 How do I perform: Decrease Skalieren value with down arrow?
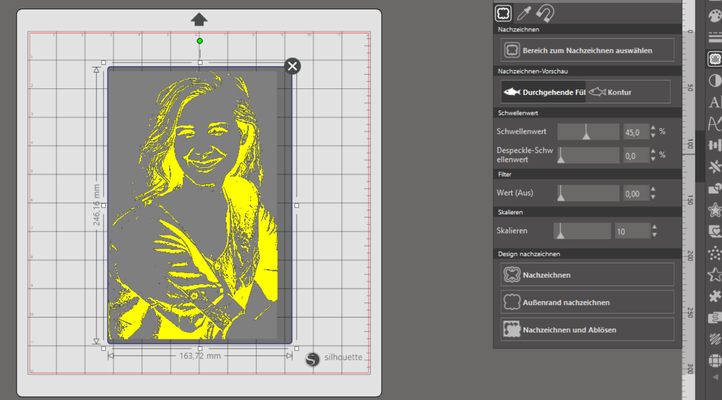(653, 235)
